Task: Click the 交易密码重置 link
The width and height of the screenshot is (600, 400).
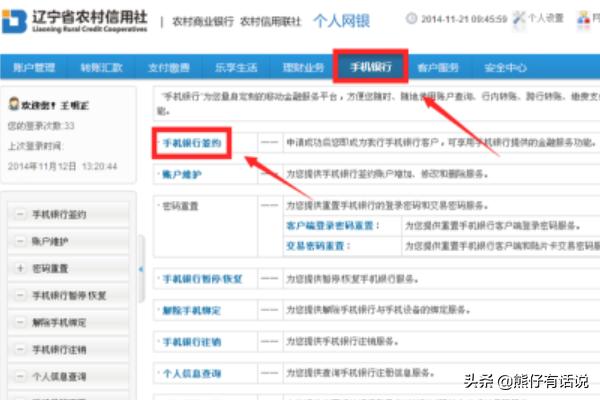Action: point(315,245)
